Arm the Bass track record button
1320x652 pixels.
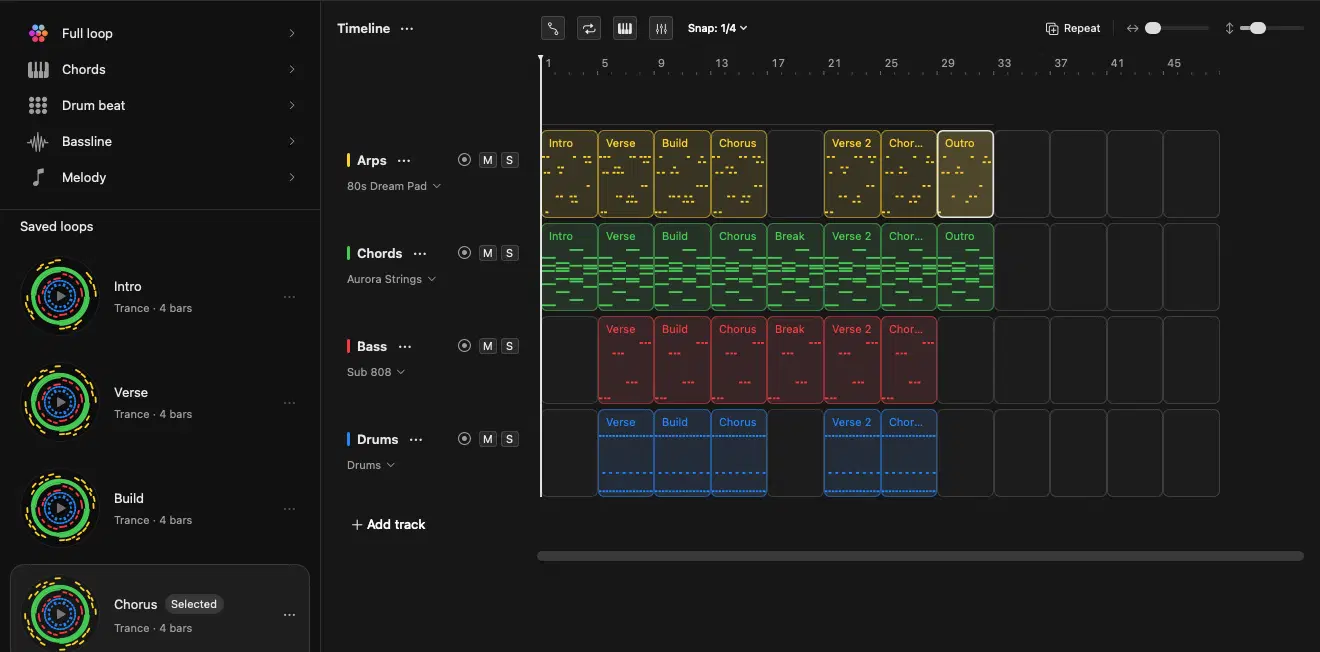464,346
